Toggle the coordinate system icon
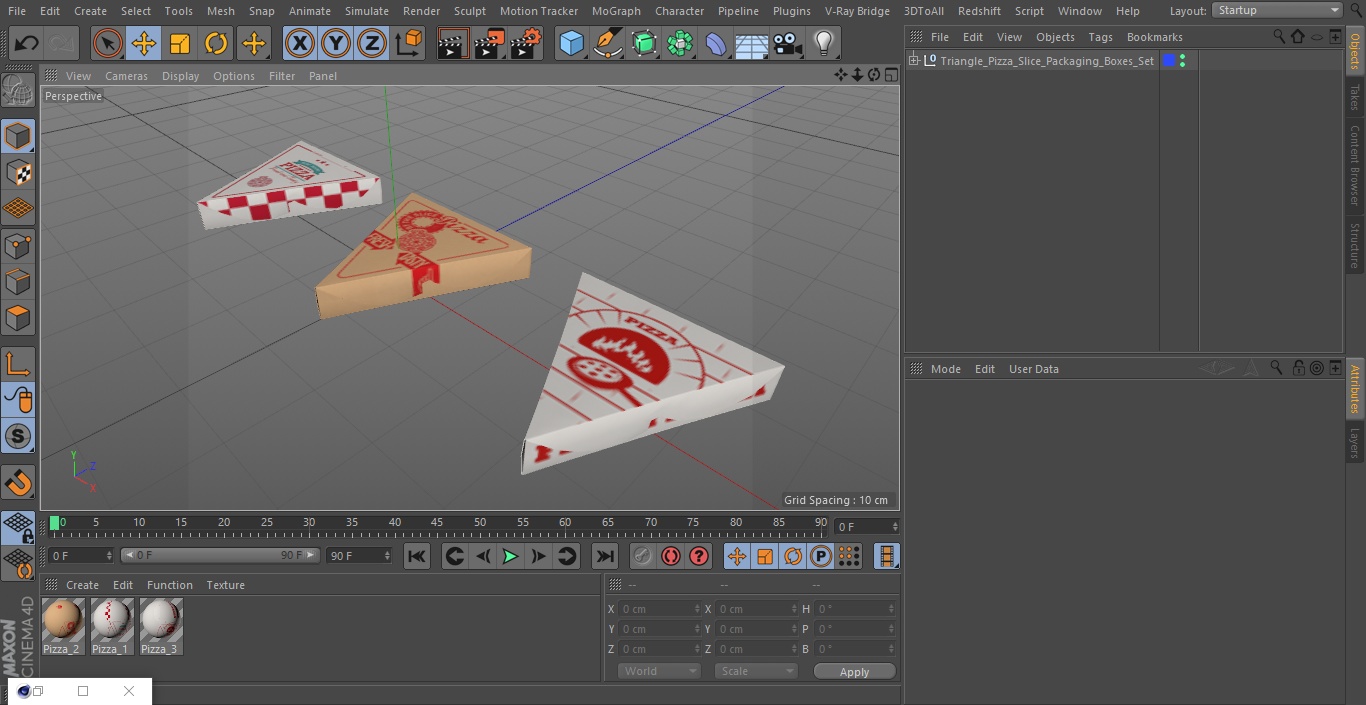Image resolution: width=1366 pixels, height=705 pixels. pos(409,43)
